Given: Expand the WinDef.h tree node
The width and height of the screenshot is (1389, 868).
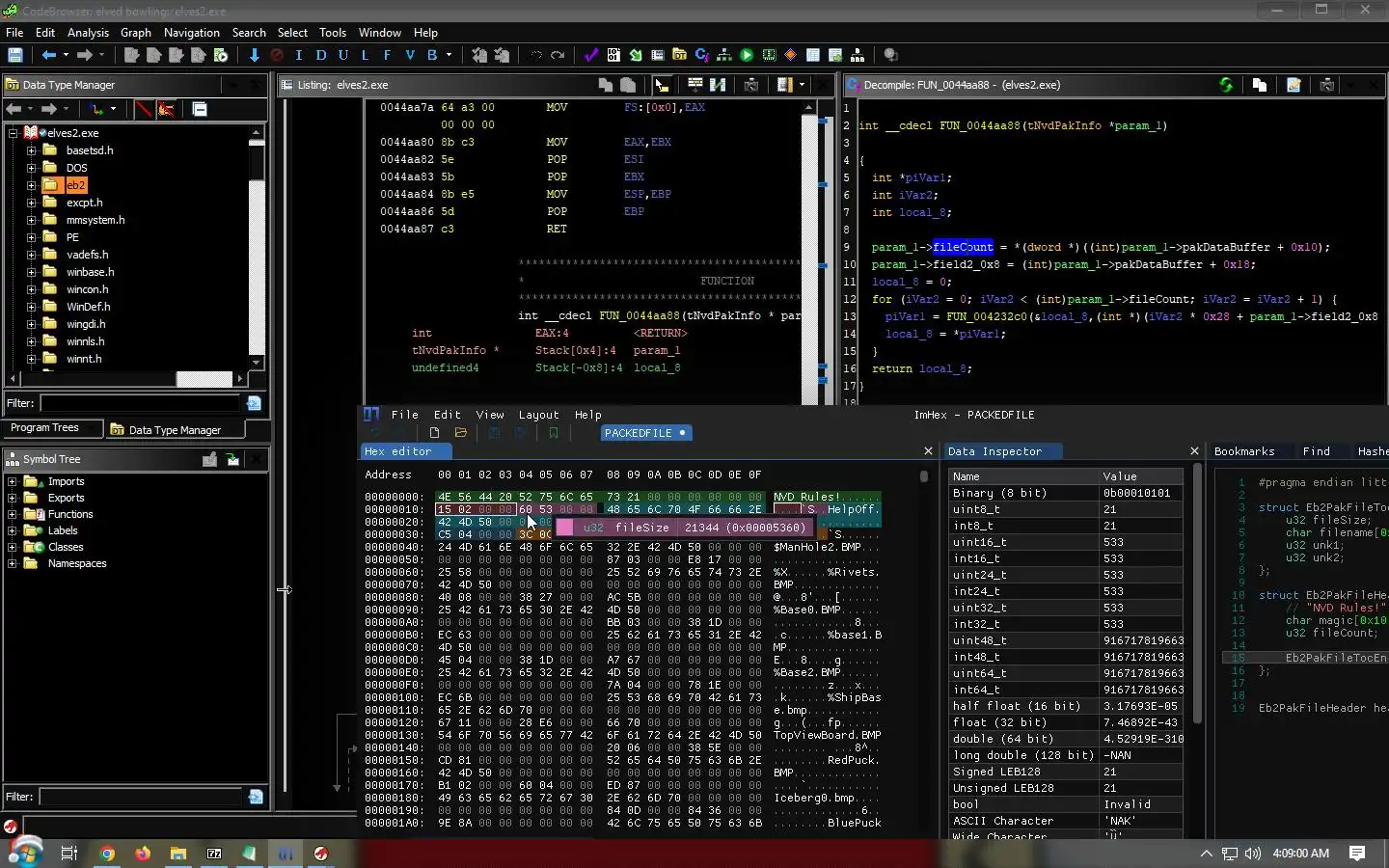Looking at the screenshot, I should tap(32, 307).
